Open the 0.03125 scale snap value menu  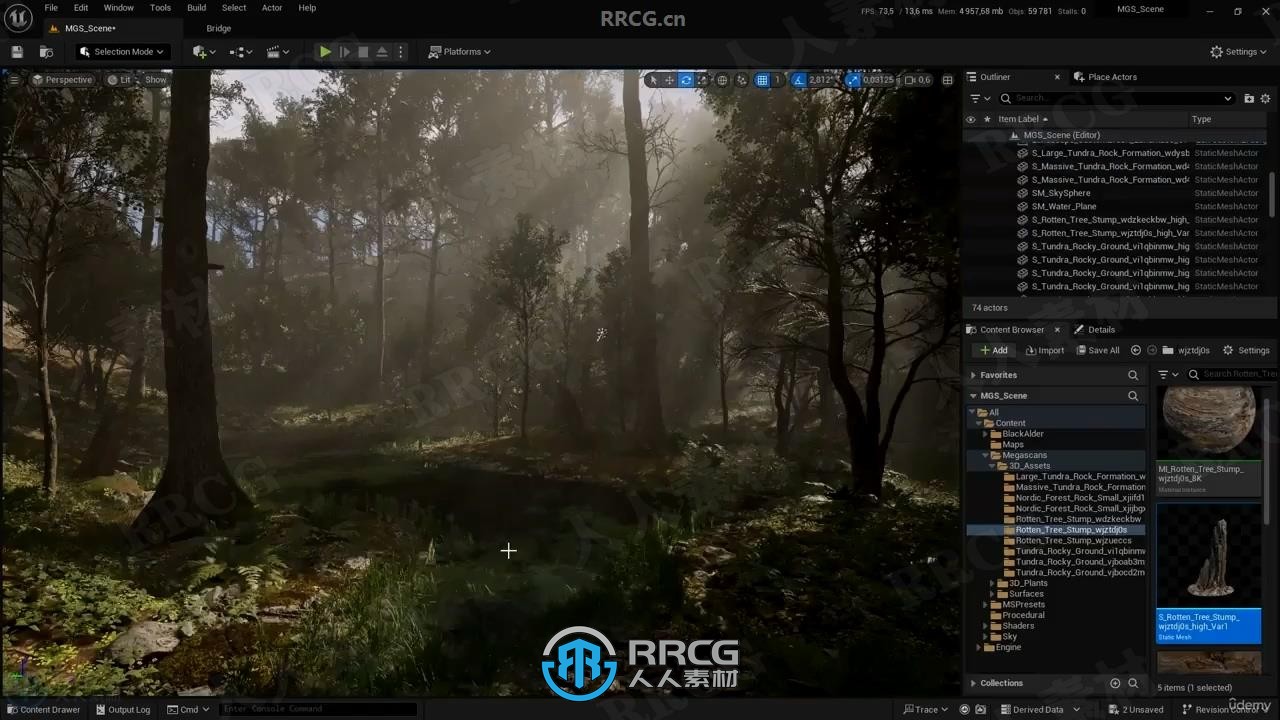881,80
